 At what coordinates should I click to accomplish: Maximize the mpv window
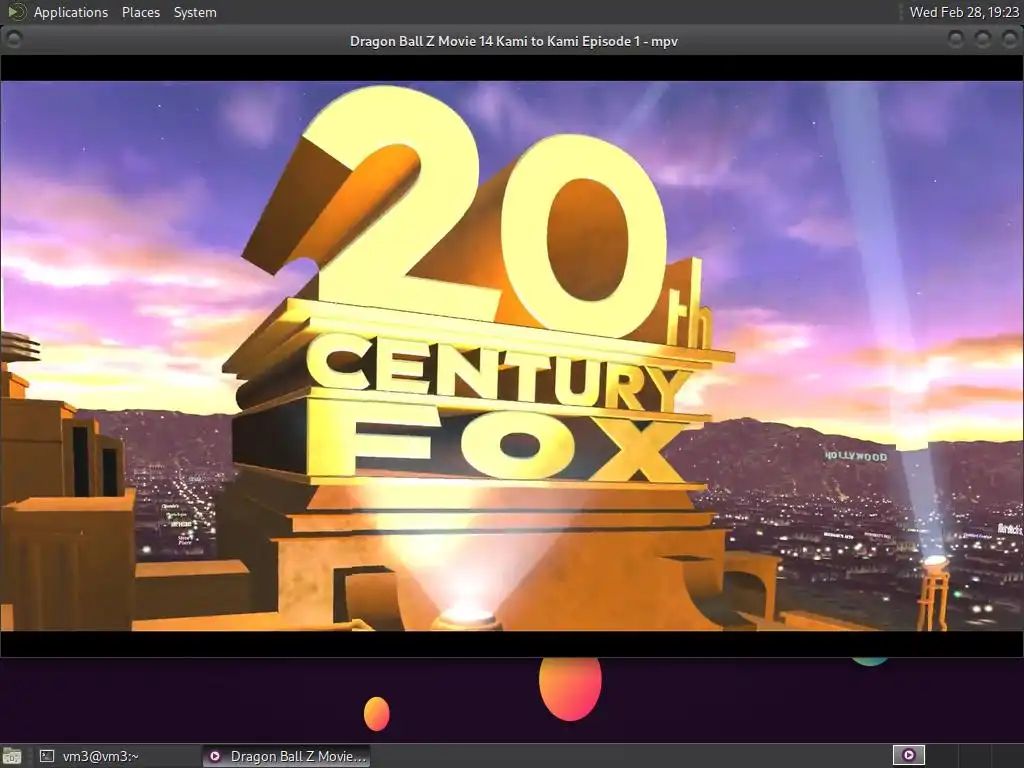point(982,40)
